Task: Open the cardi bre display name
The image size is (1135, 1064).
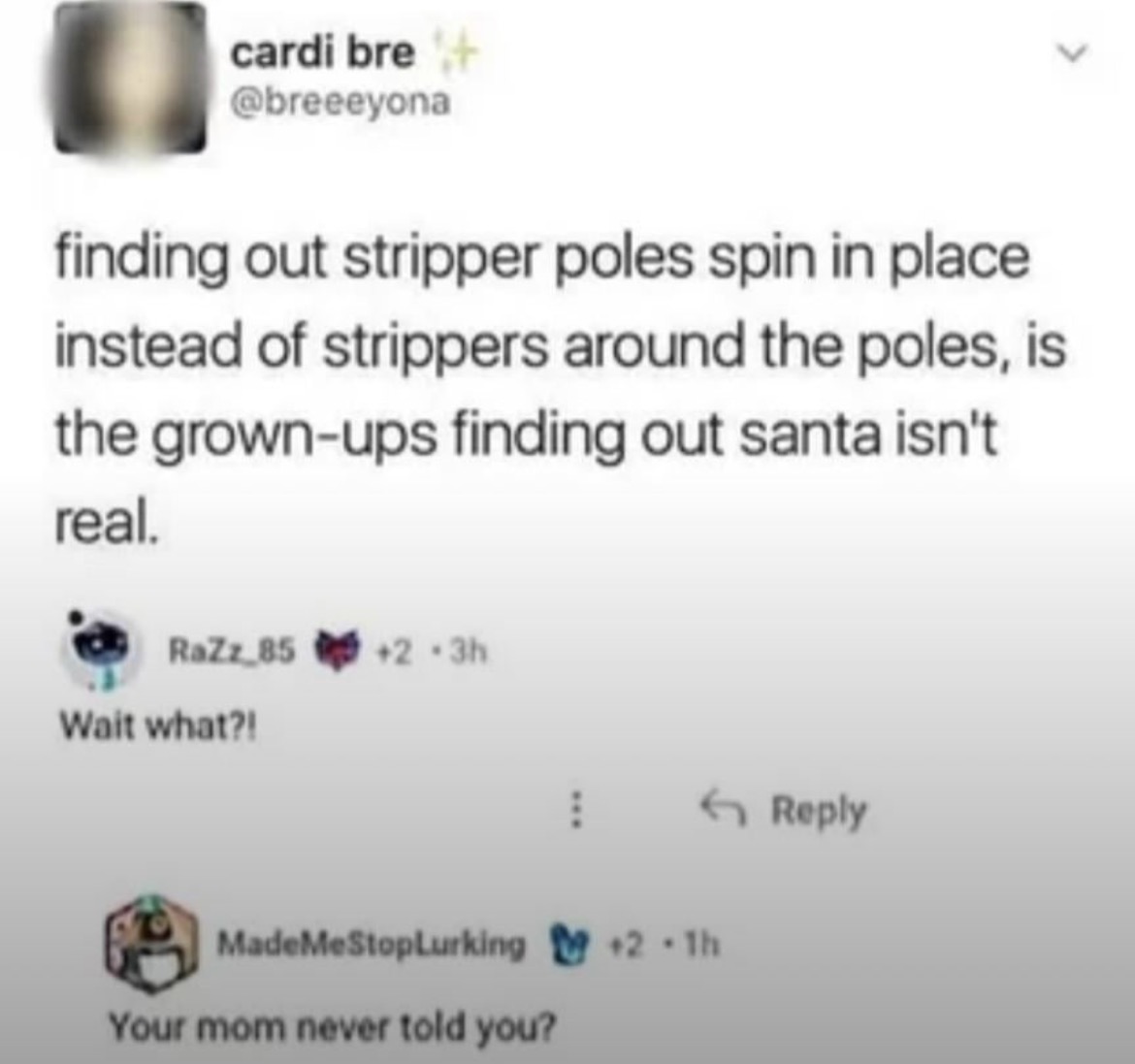Action: click(323, 52)
